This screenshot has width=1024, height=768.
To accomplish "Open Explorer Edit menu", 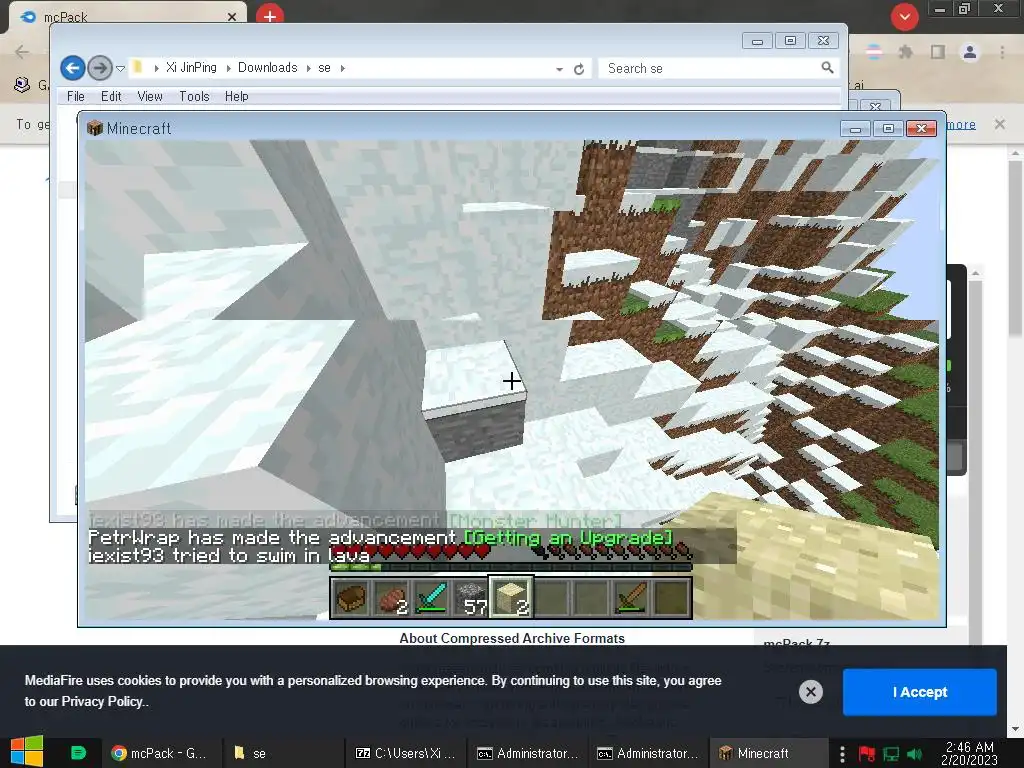I will coord(111,97).
